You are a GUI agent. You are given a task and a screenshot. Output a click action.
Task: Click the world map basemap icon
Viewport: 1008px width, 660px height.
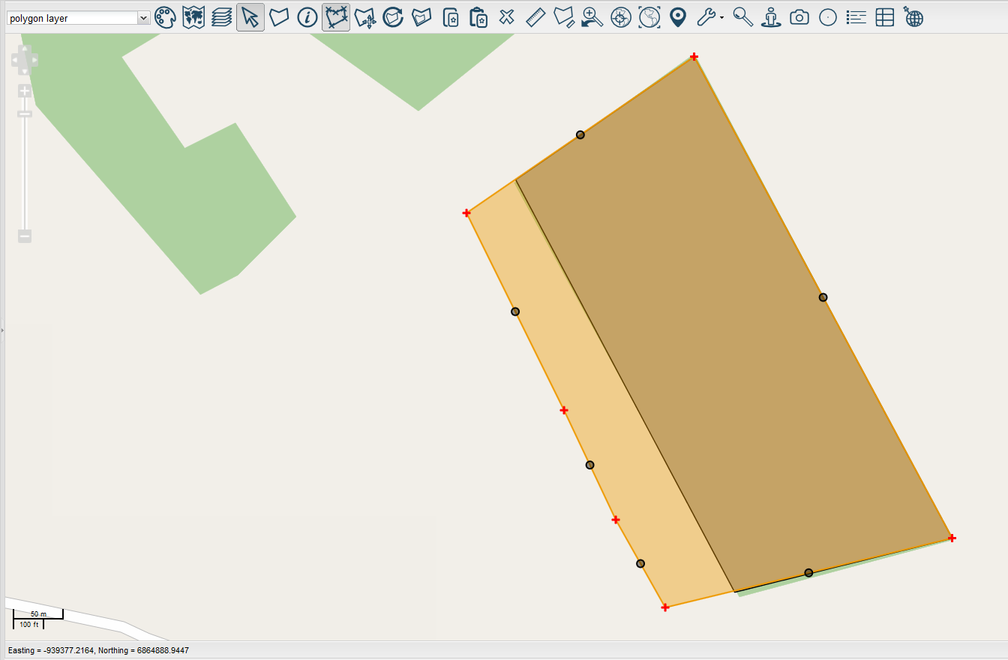click(193, 17)
